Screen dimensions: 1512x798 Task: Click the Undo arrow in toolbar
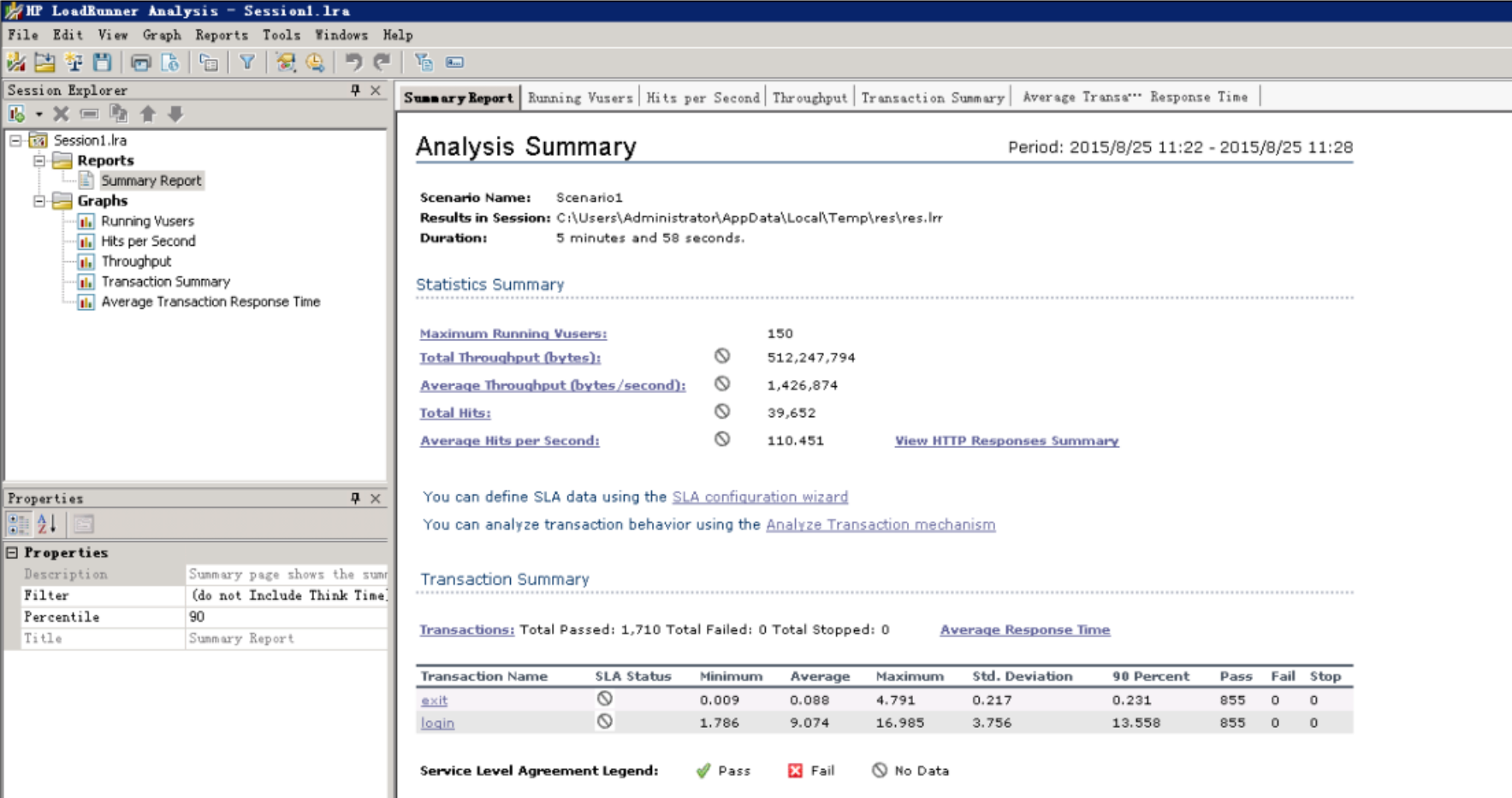click(353, 63)
